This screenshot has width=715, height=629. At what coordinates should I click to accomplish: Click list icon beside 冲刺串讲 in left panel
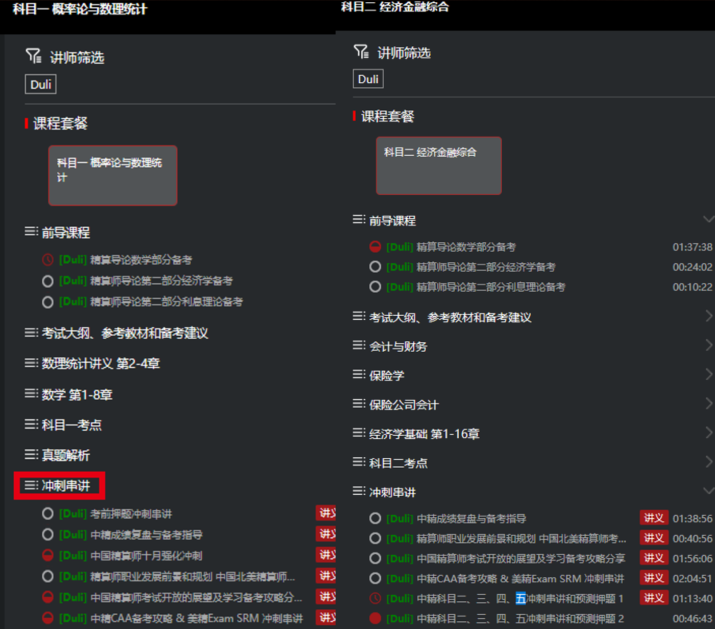click(31, 486)
